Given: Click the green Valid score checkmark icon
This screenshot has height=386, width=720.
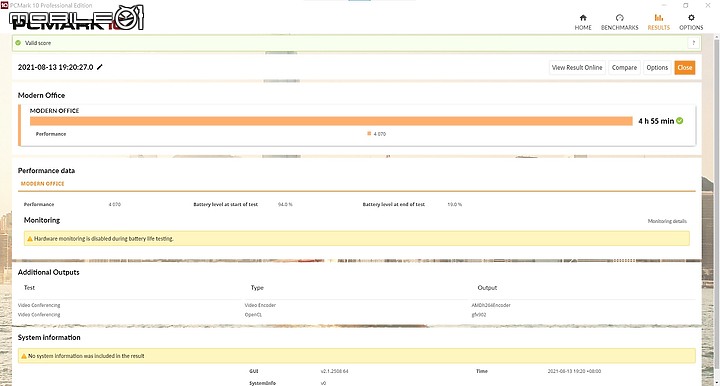Looking at the screenshot, I should [18, 43].
